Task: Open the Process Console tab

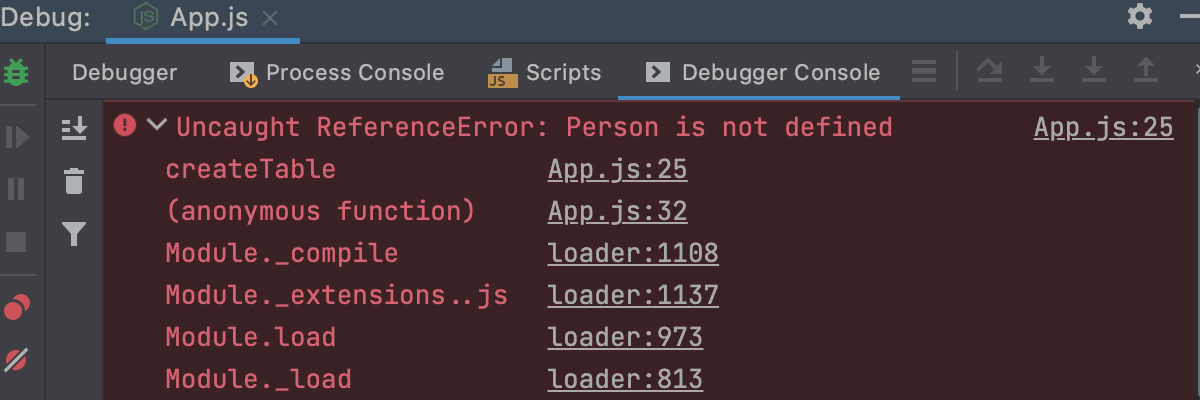Action: coord(337,73)
